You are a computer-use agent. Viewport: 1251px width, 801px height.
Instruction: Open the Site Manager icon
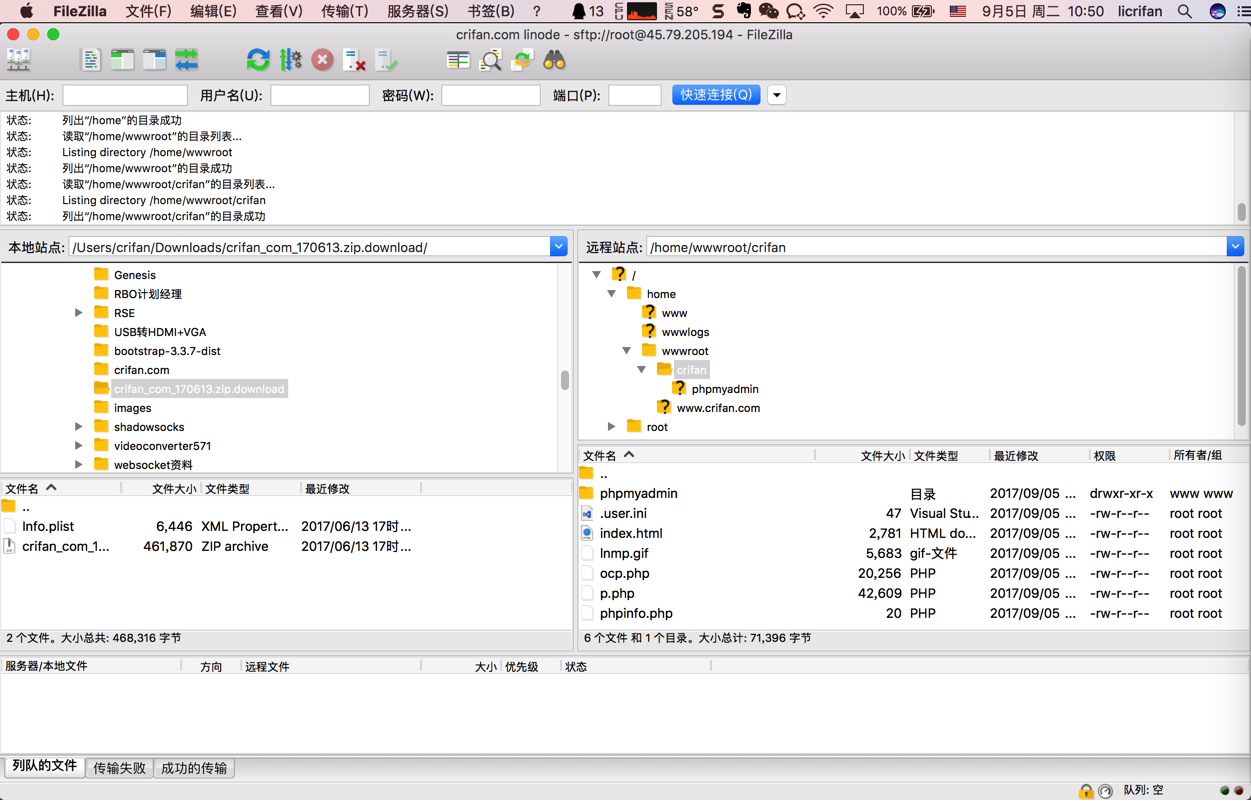[19, 61]
